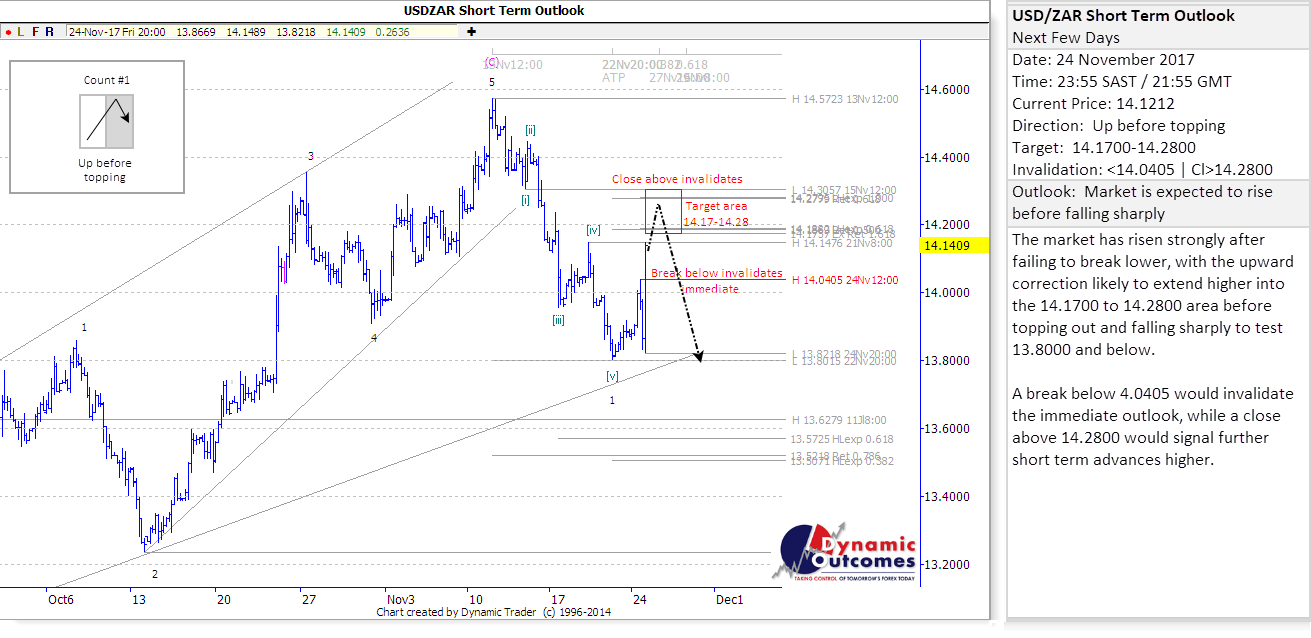Click the 'Close above invalidates' red label
Image resolution: width=1311 pixels, height=638 pixels.
tap(677, 179)
